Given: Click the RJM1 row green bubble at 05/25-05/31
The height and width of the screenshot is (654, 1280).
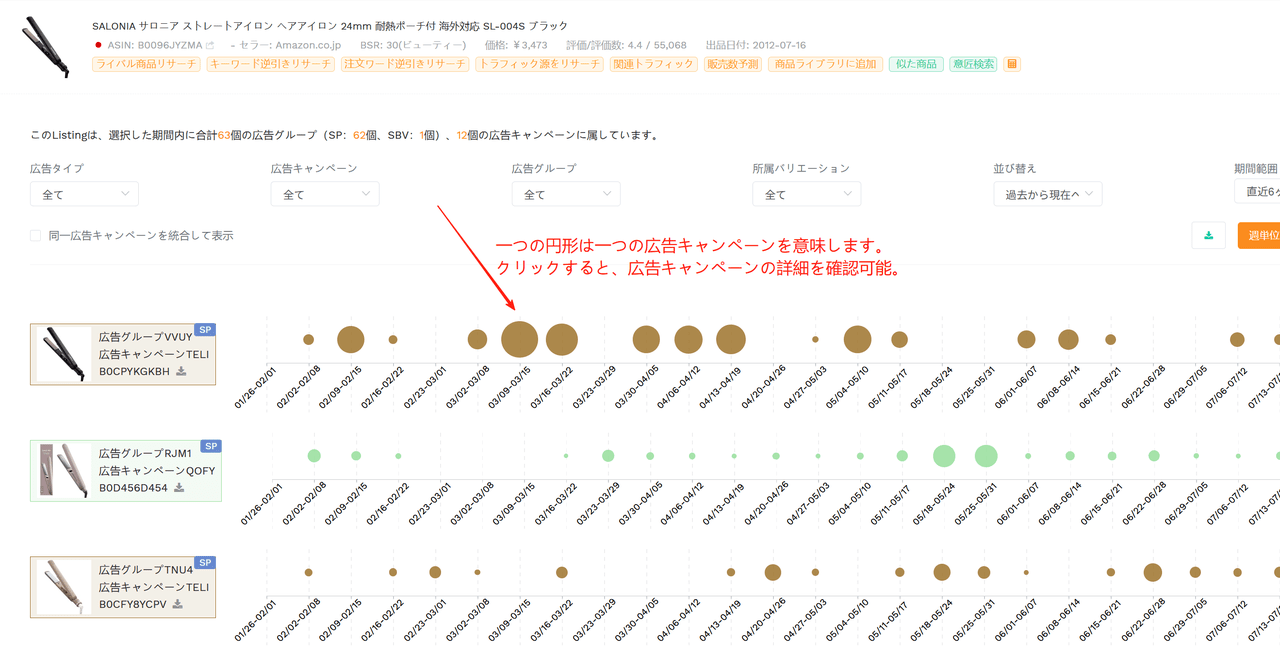Looking at the screenshot, I should (986, 455).
